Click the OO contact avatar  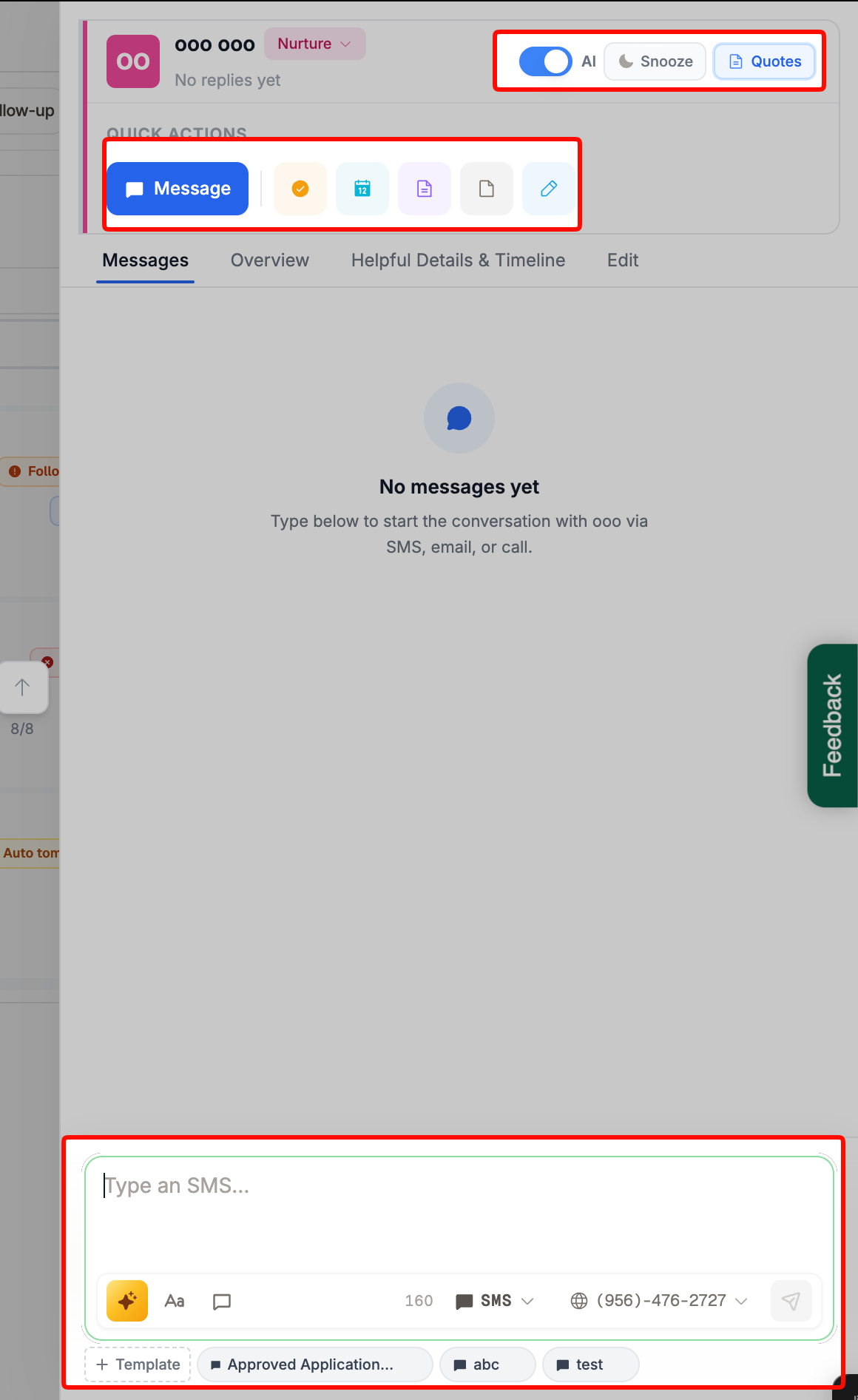tap(133, 61)
